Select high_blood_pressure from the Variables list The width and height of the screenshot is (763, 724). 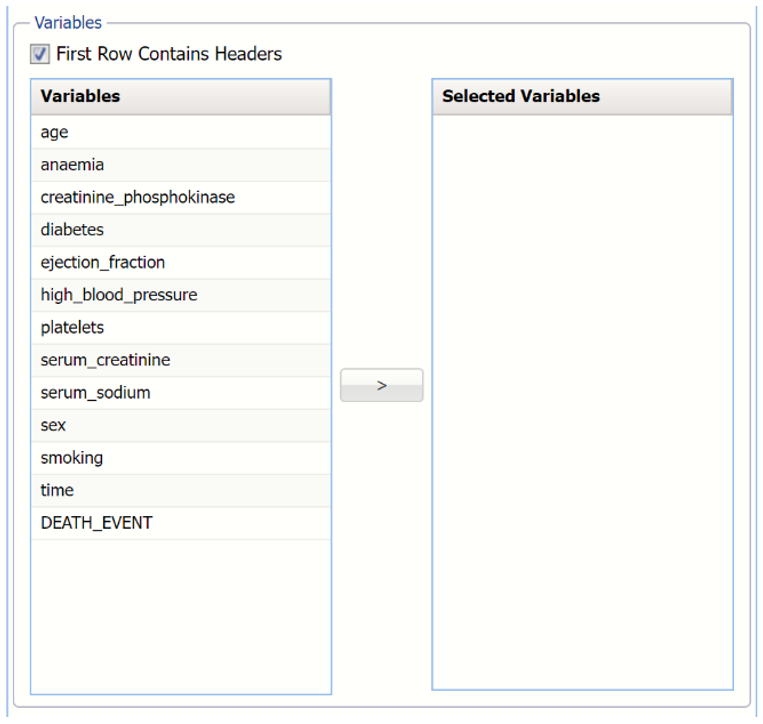[x=118, y=295]
